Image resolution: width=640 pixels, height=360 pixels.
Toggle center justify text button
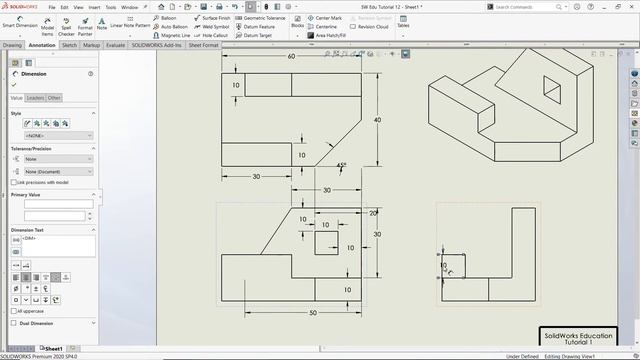coord(26,278)
